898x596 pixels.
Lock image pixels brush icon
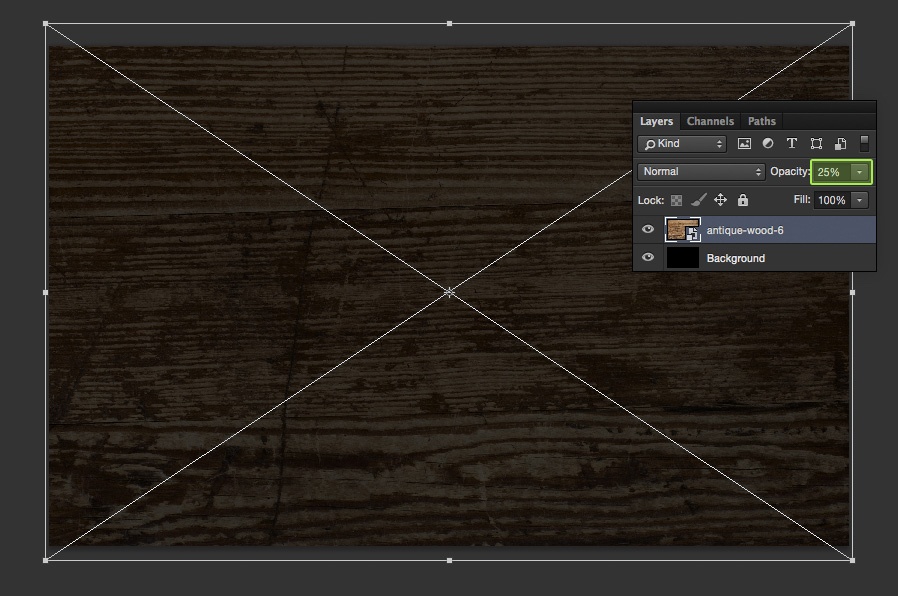(698, 200)
